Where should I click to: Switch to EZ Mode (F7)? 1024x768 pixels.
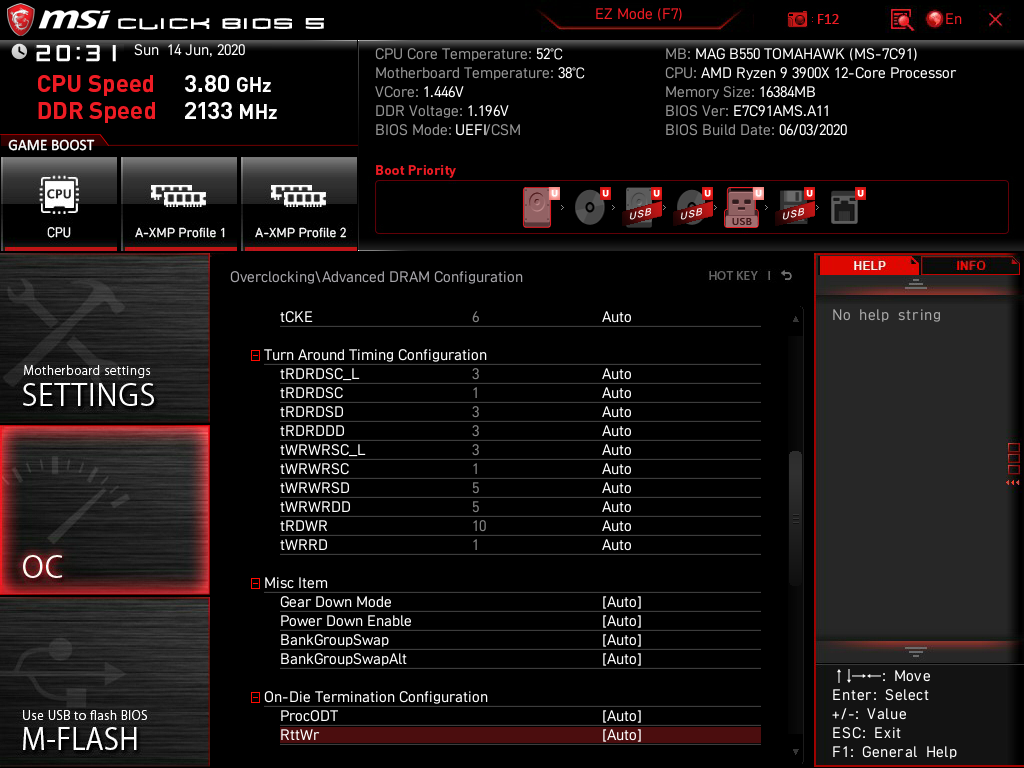638,14
